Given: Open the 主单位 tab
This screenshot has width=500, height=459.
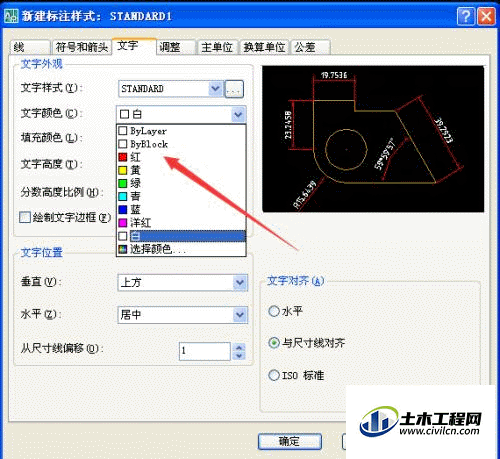Looking at the screenshot, I should coord(217,47).
